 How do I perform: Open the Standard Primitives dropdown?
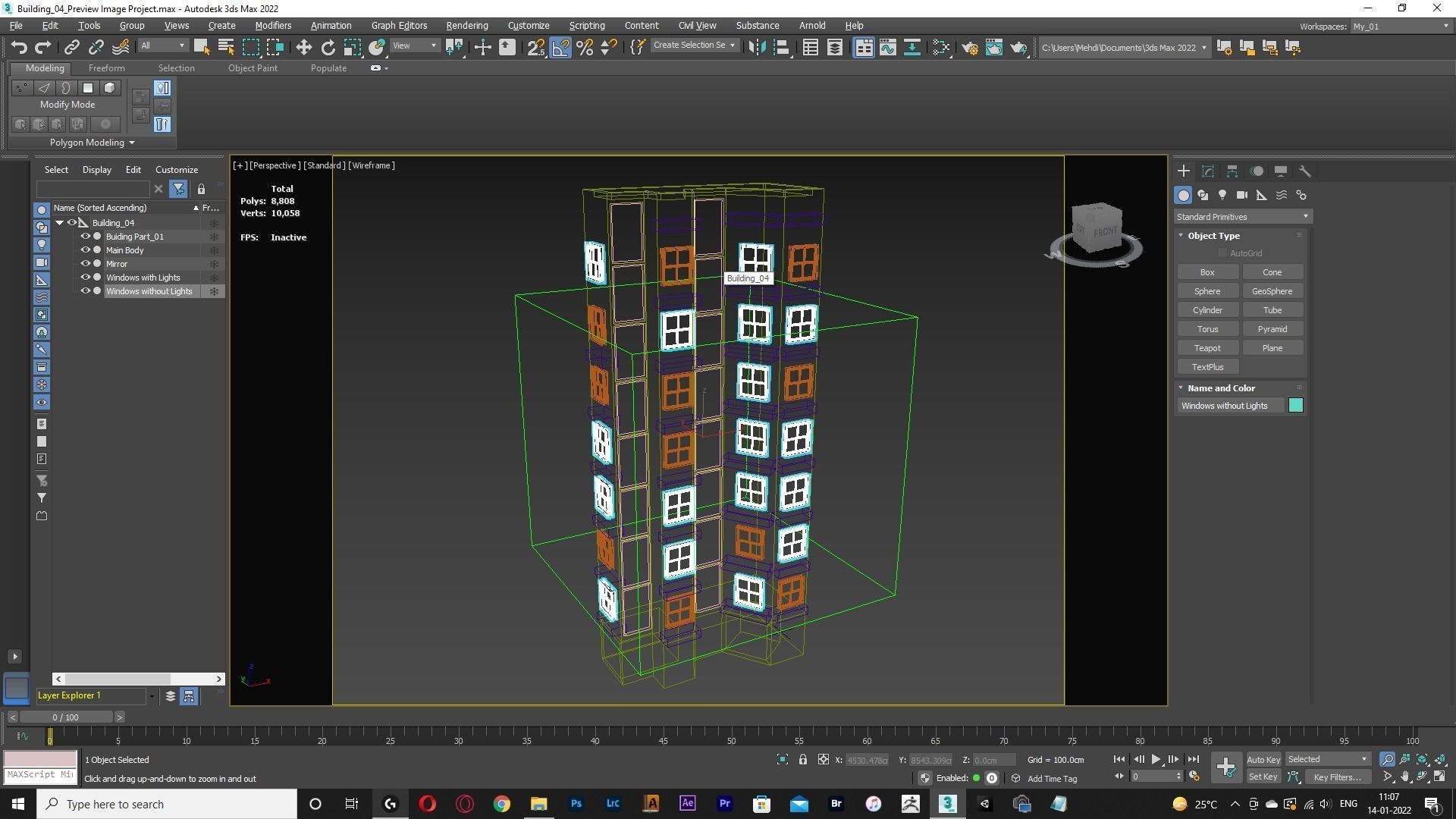point(1243,217)
